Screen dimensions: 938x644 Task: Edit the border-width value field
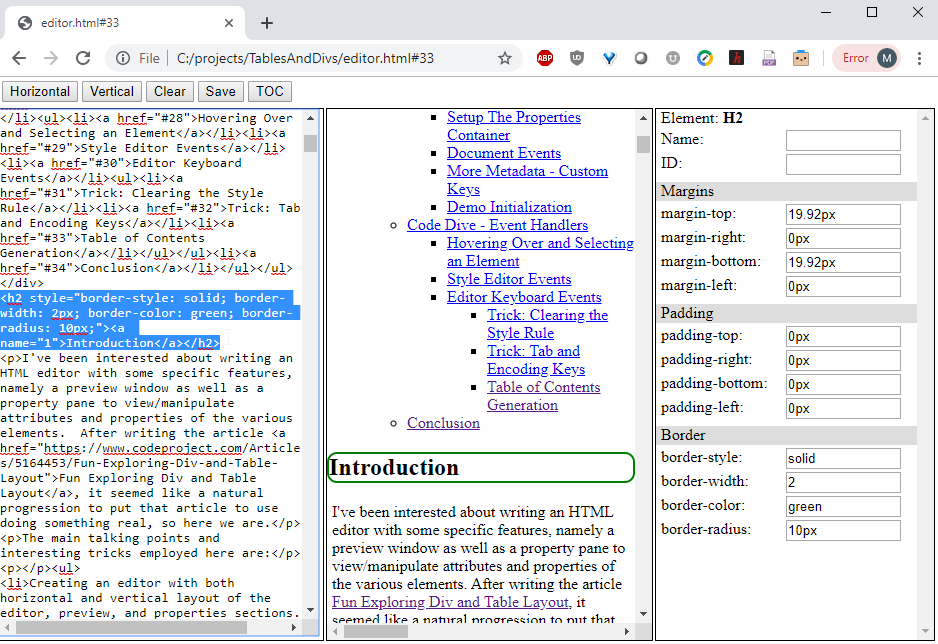pos(843,483)
